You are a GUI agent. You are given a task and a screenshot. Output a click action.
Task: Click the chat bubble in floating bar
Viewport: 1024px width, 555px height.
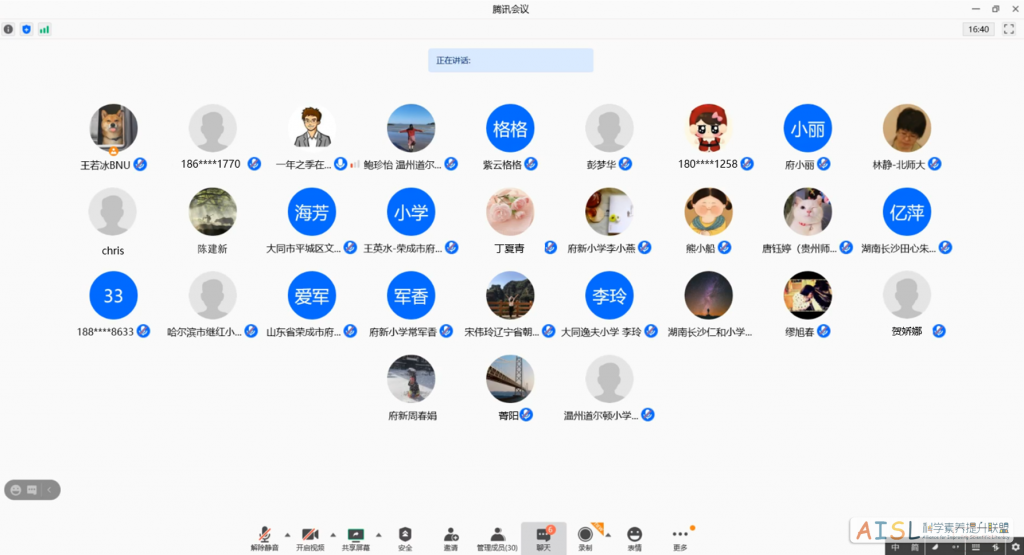pos(31,490)
